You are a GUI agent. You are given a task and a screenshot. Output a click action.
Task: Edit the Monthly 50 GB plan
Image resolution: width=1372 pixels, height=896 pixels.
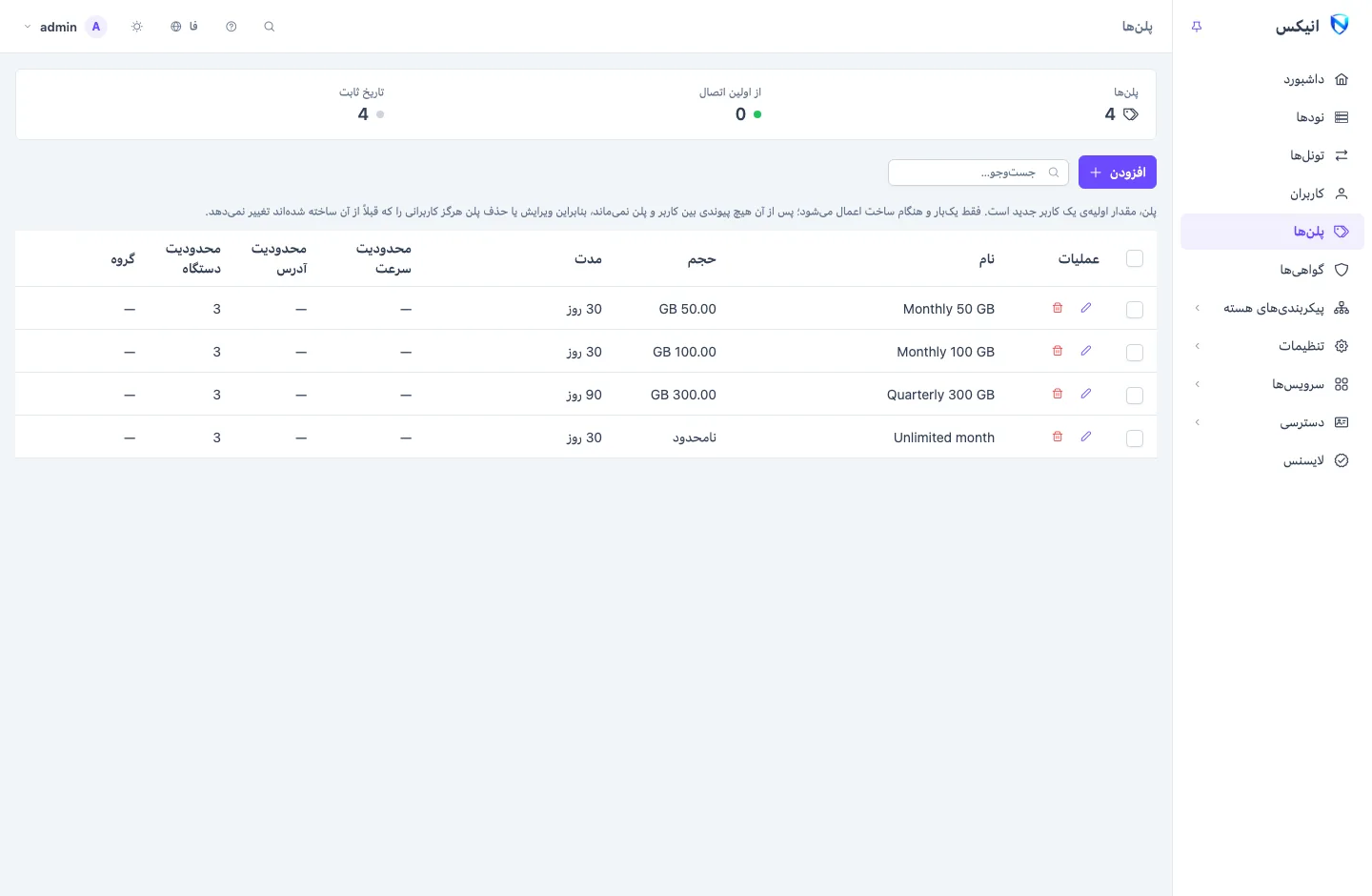1086,308
